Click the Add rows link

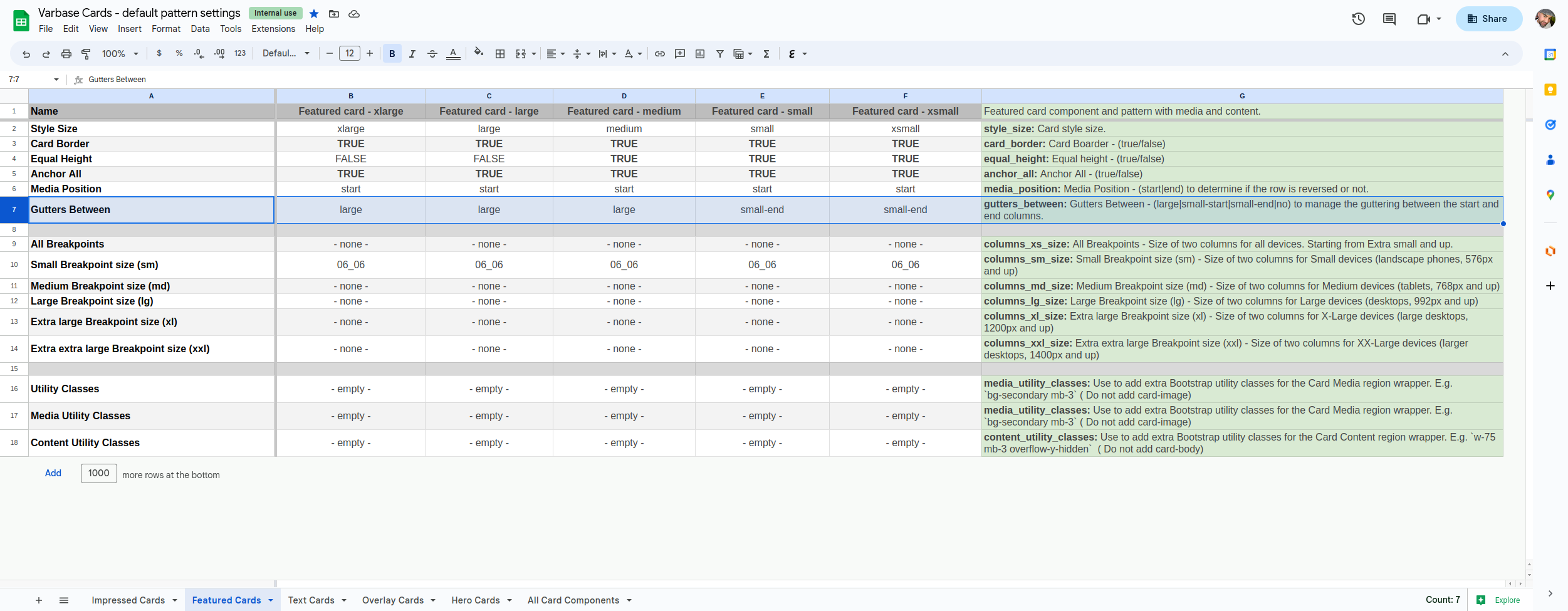pyautogui.click(x=53, y=473)
